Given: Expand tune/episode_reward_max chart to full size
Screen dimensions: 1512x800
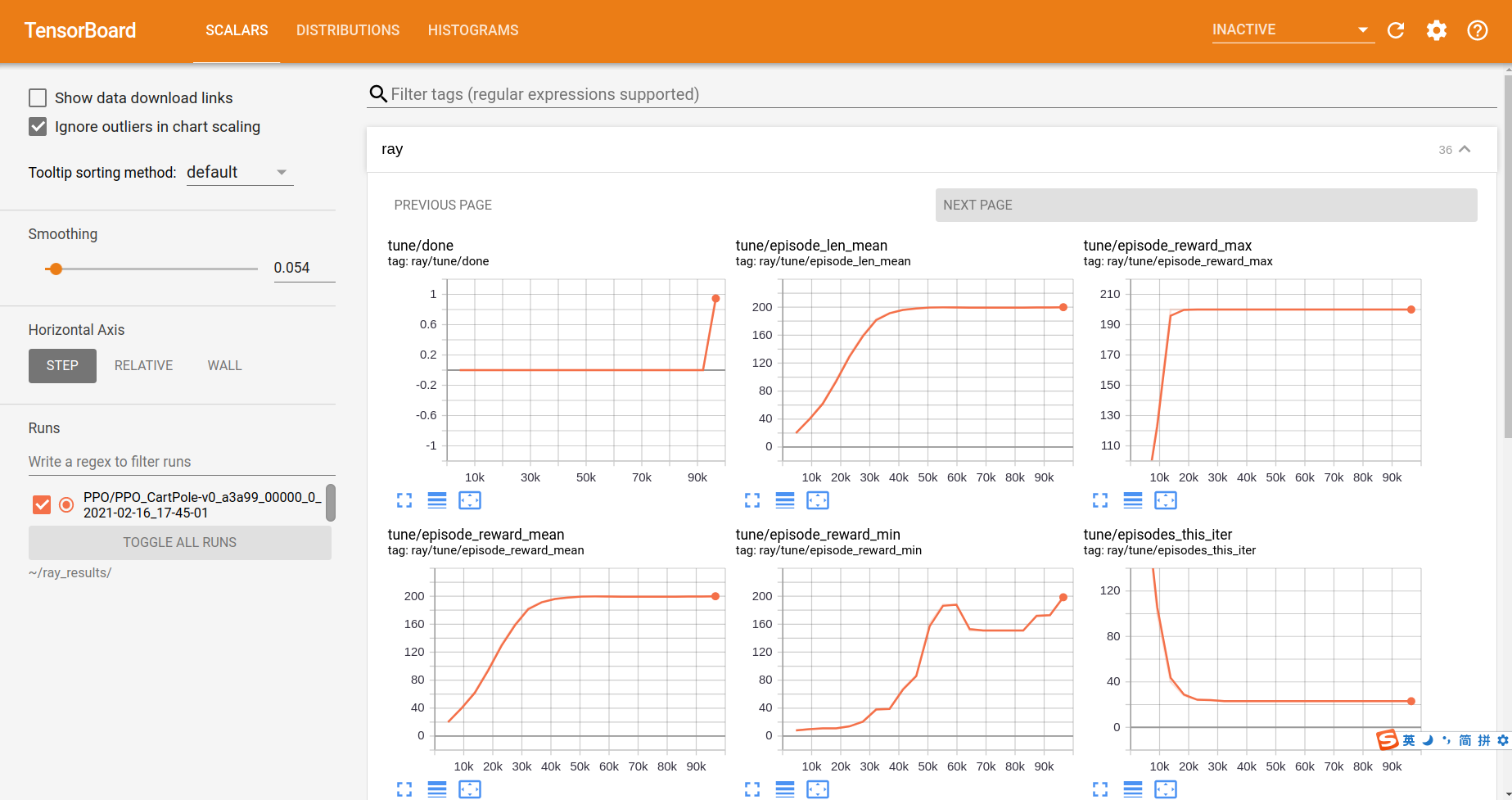Looking at the screenshot, I should coord(1100,500).
